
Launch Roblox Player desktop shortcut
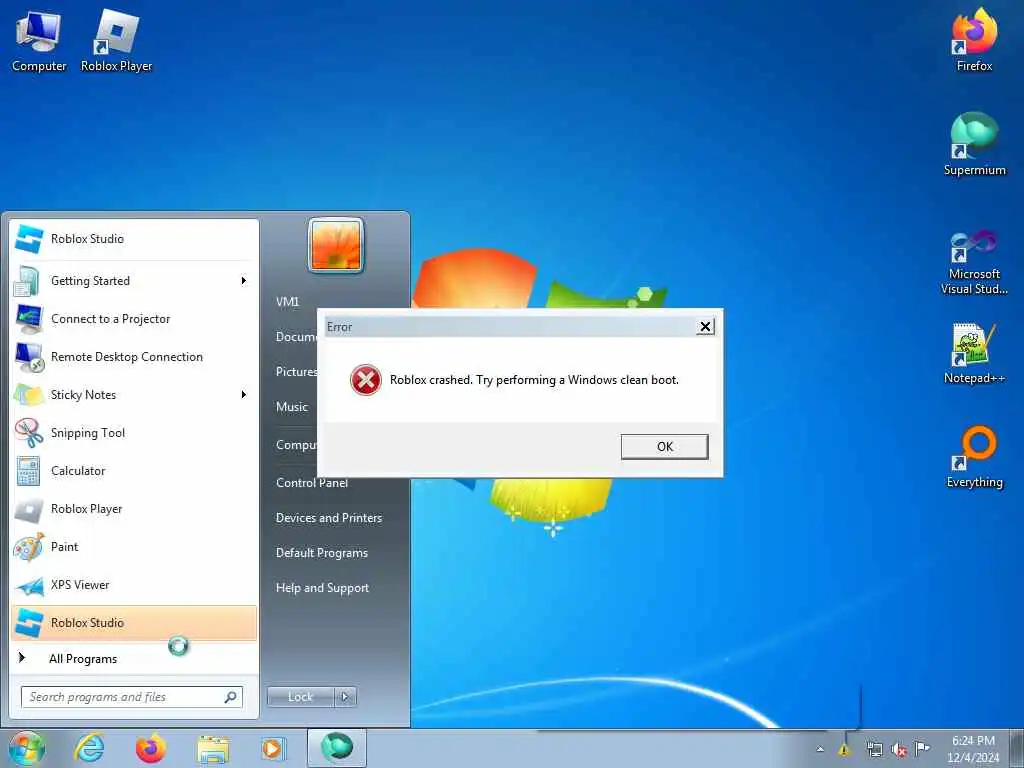coord(116,41)
